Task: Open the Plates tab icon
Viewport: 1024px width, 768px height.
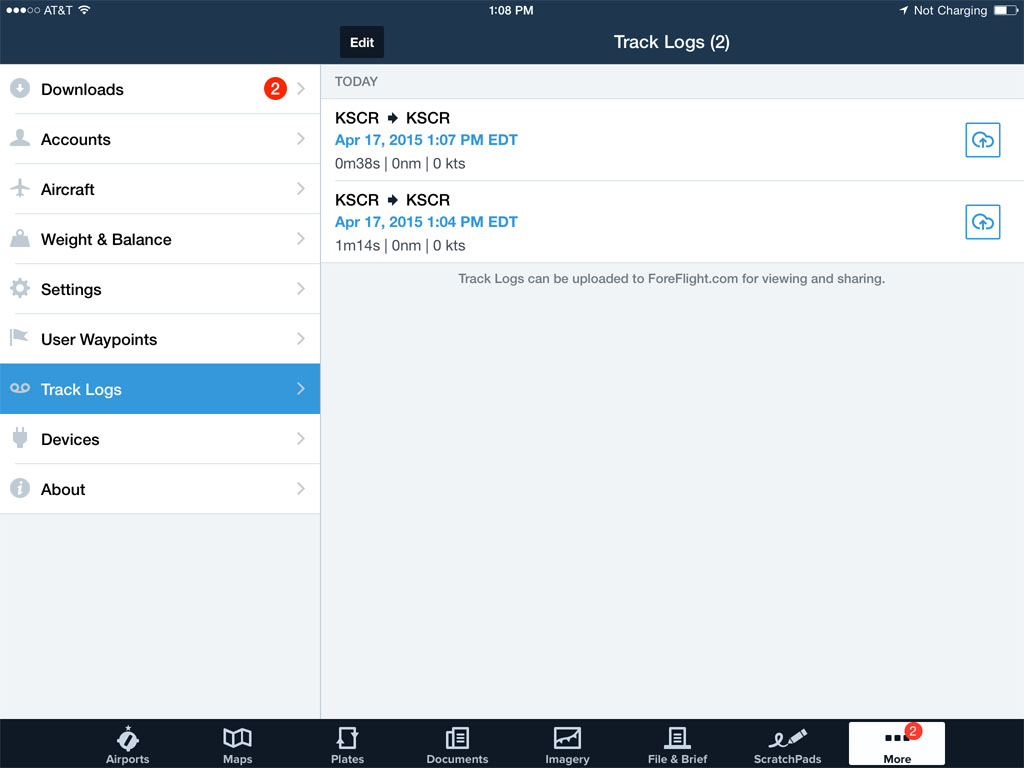Action: pyautogui.click(x=347, y=738)
